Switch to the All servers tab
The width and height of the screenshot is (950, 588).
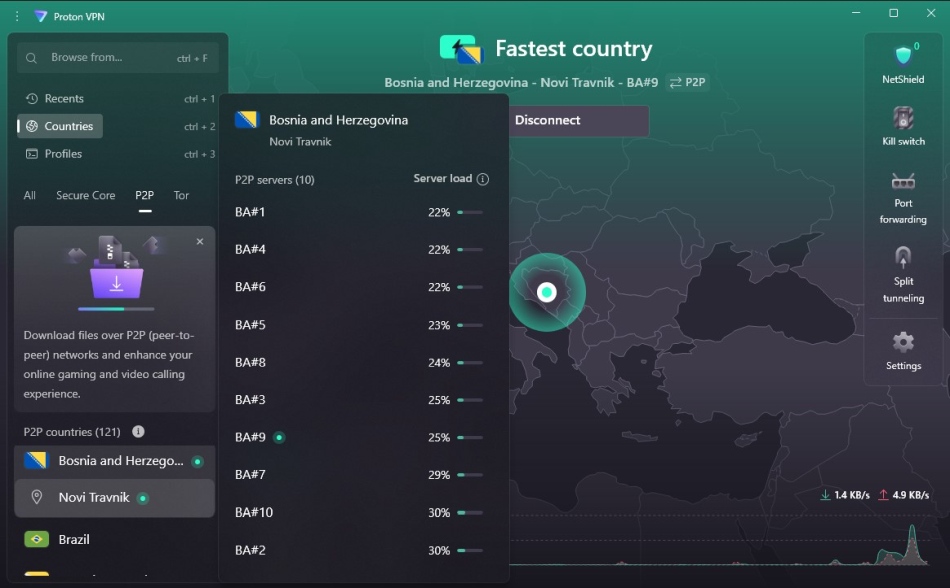pos(30,195)
